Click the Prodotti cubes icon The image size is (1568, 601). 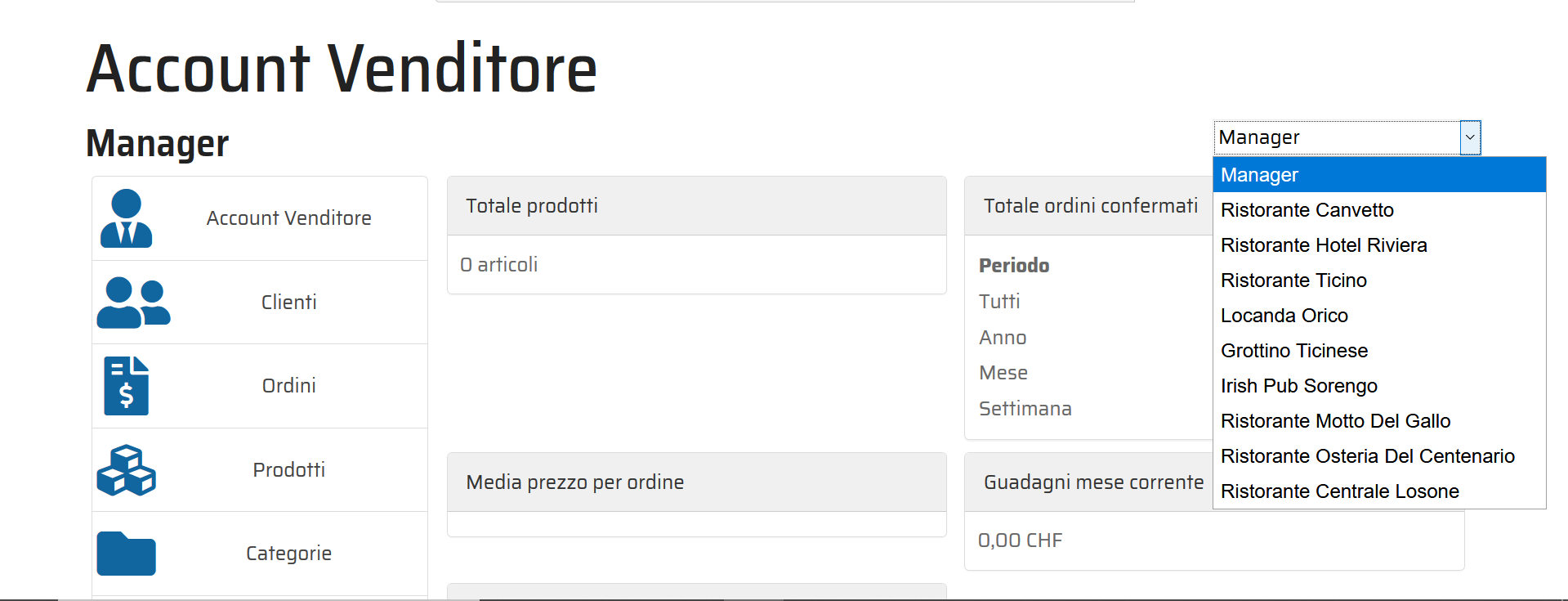pos(126,470)
